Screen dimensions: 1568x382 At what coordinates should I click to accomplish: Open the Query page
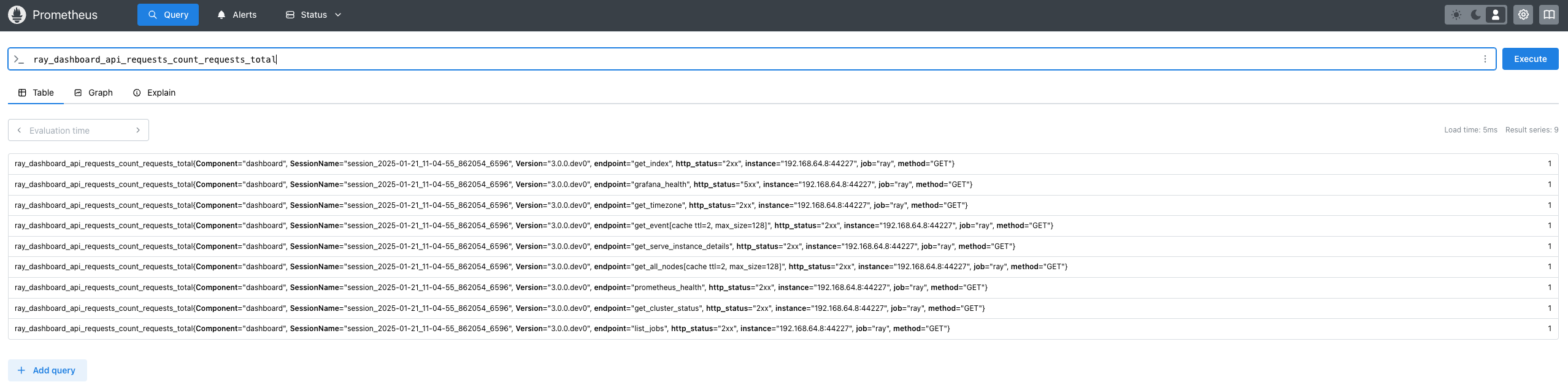[x=168, y=15]
